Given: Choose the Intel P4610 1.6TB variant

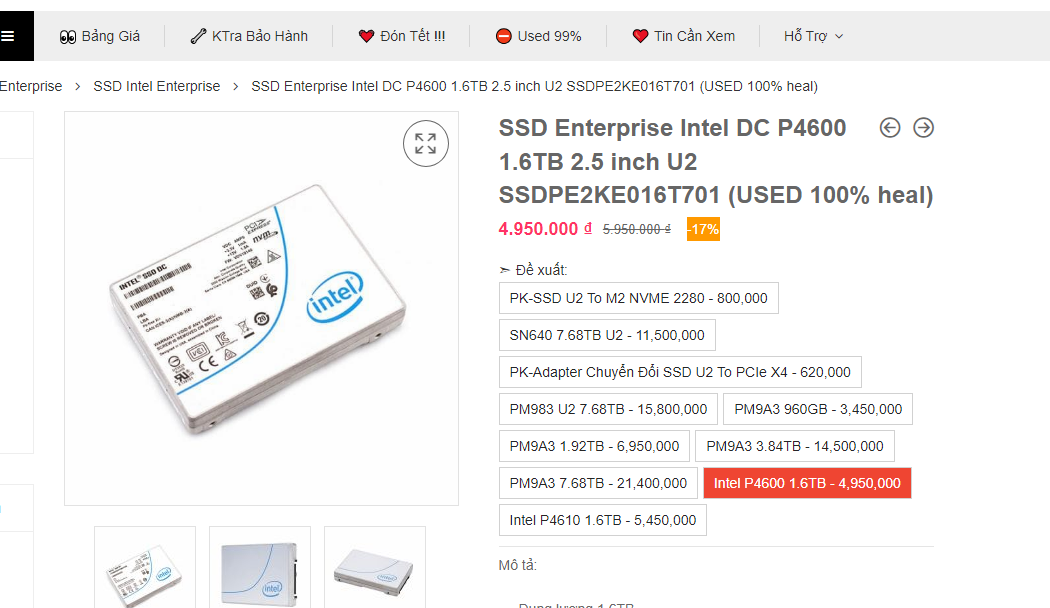Looking at the screenshot, I should click(602, 520).
